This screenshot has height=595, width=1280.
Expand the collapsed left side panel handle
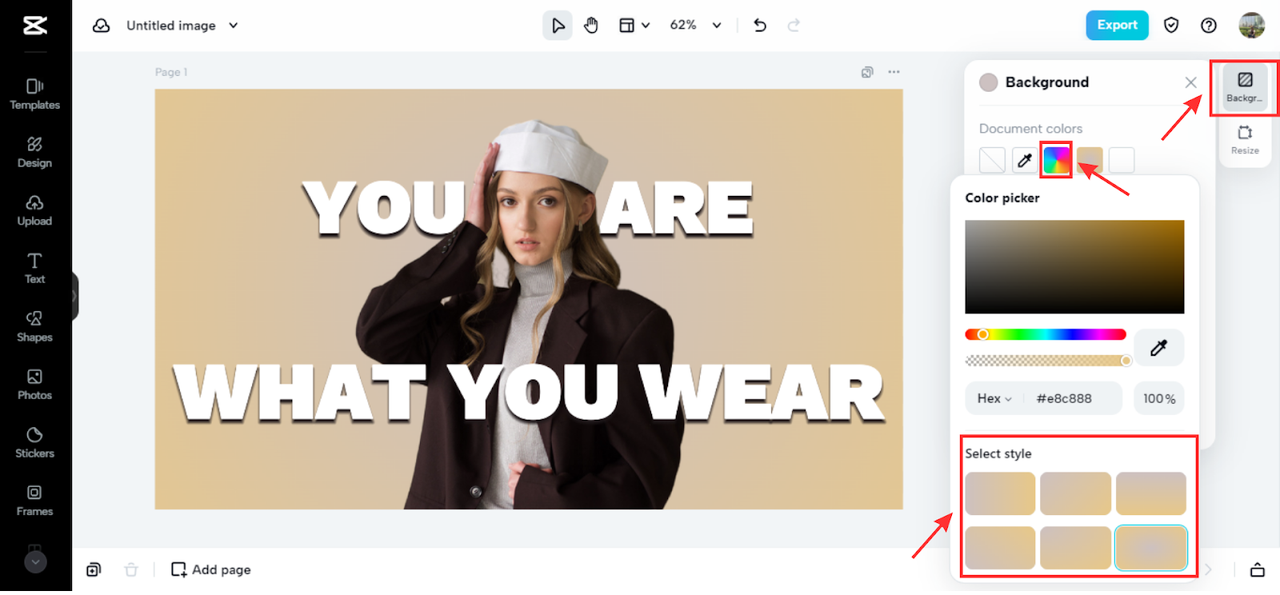click(74, 296)
